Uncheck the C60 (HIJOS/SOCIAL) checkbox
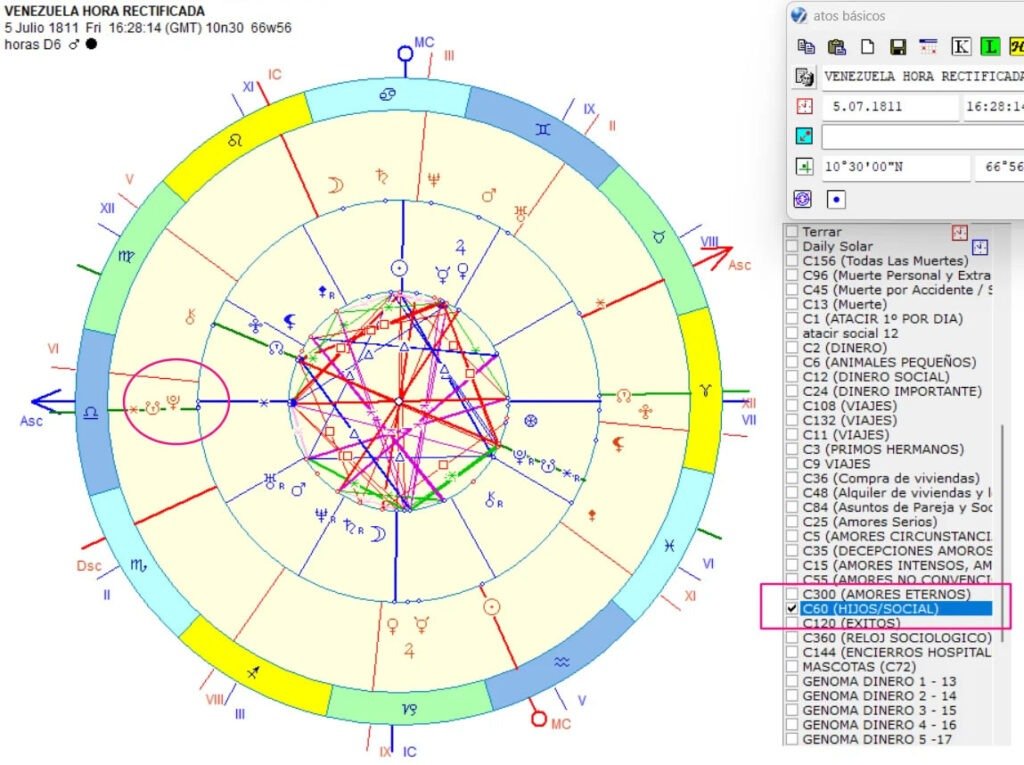 792,608
